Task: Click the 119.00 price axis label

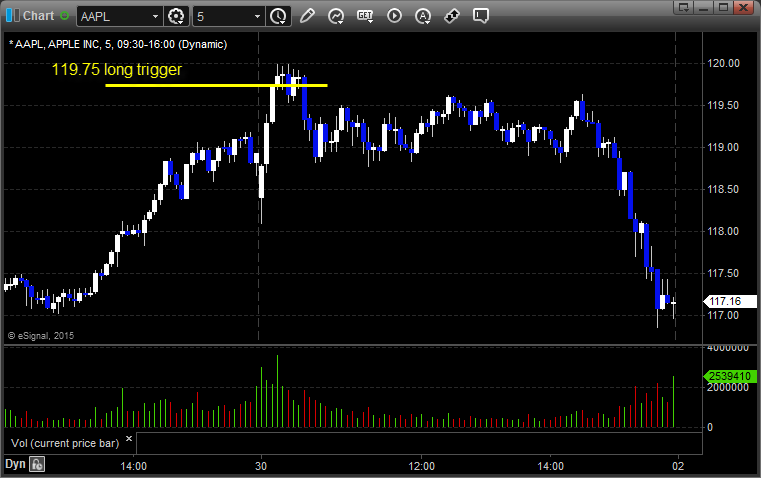Action: [x=723, y=147]
